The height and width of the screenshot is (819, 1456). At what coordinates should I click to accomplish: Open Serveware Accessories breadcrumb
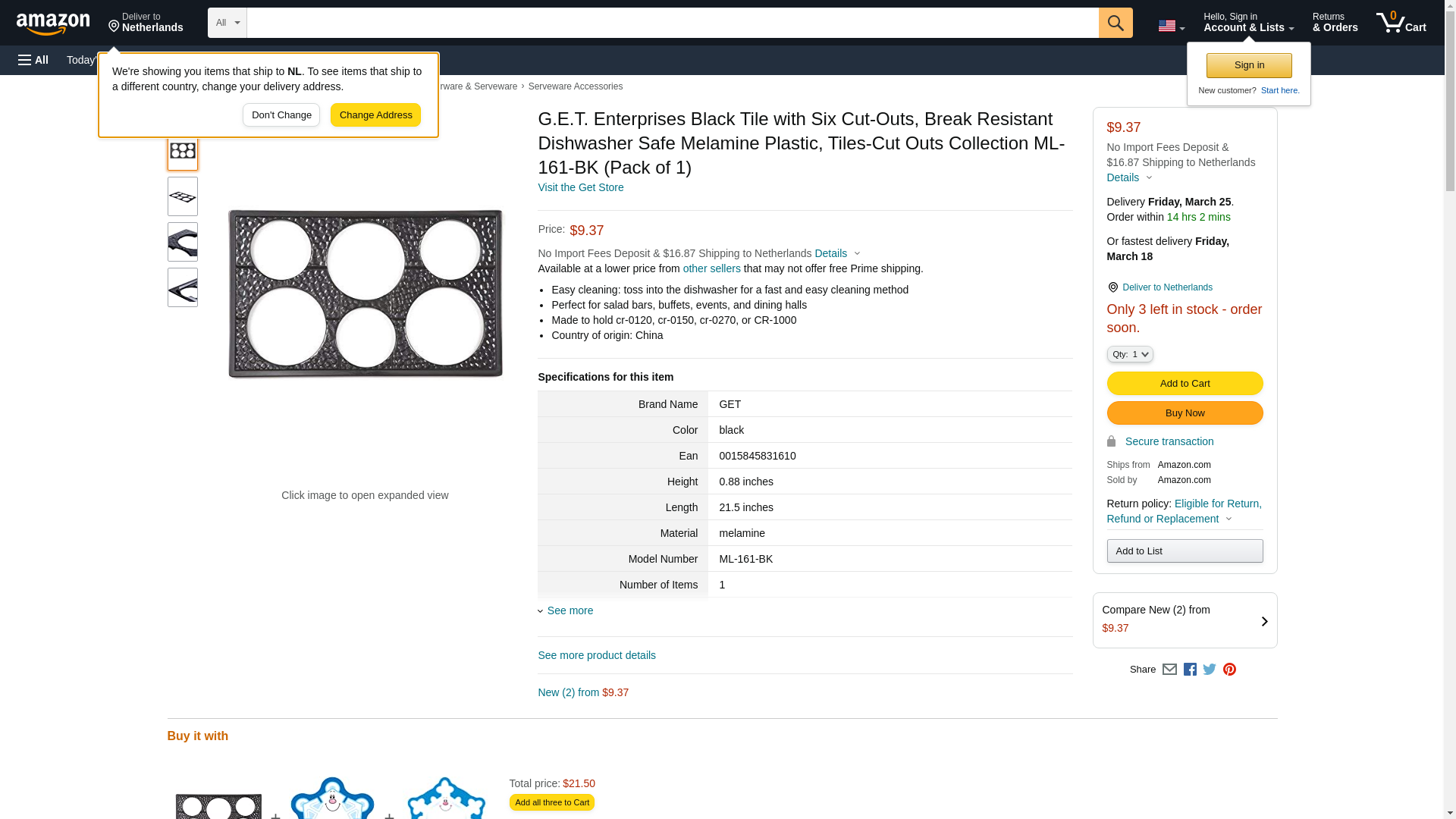click(x=575, y=86)
